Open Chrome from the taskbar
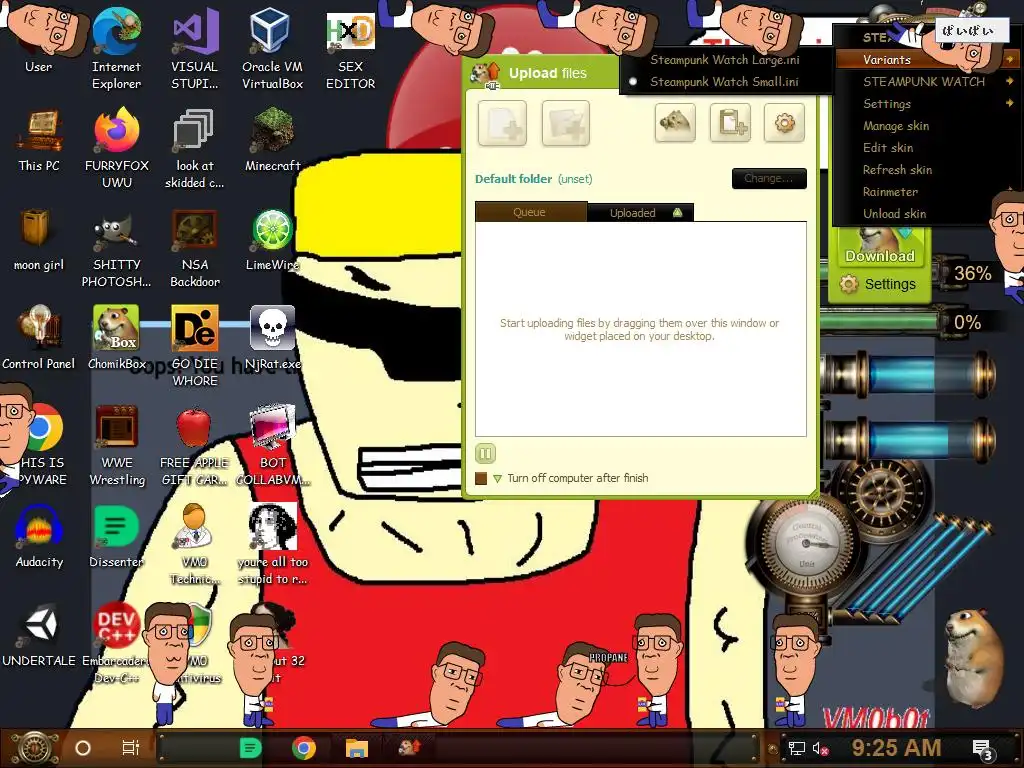The height and width of the screenshot is (768, 1024). click(304, 748)
